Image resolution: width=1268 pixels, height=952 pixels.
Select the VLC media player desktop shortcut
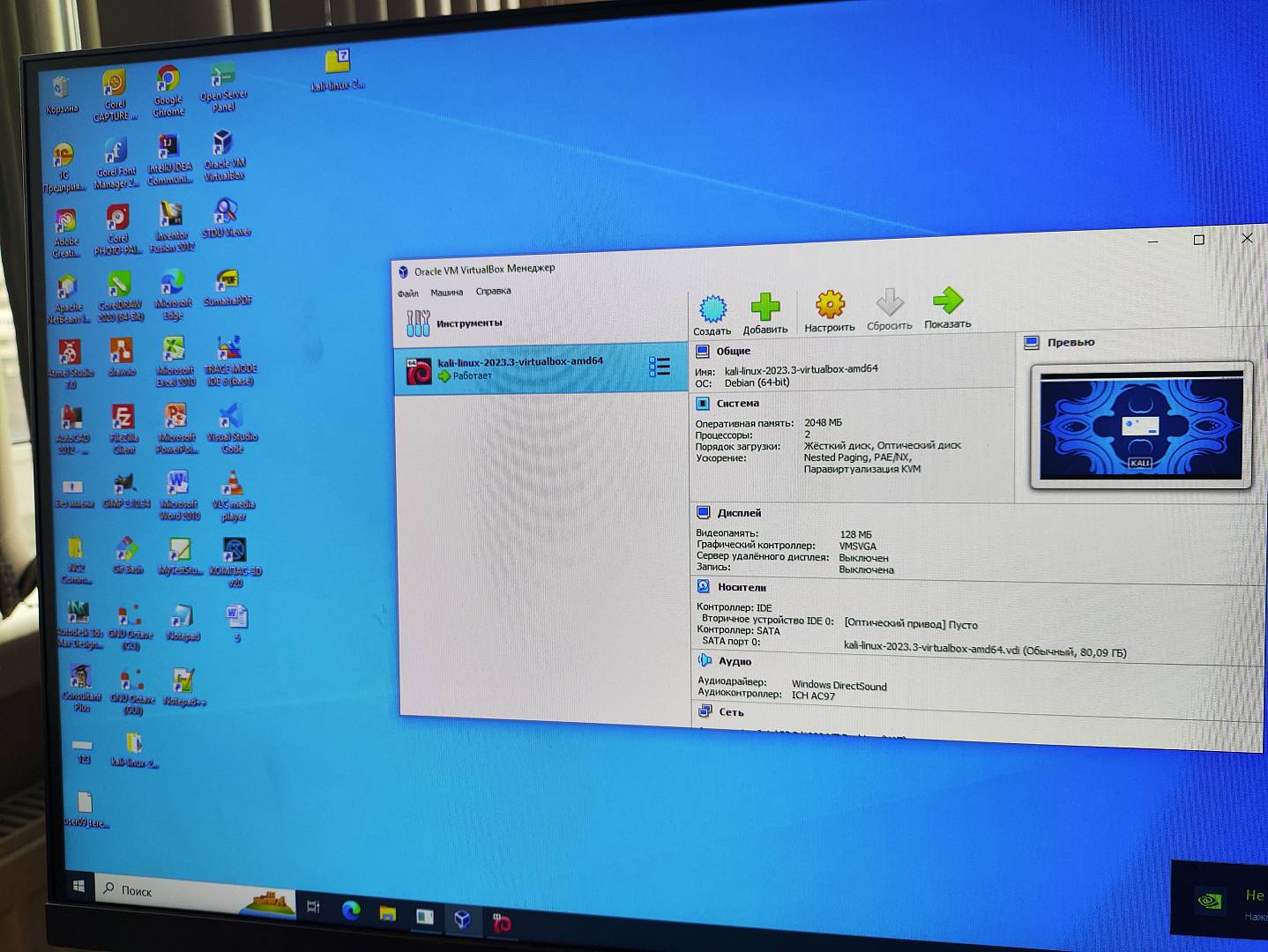click(x=233, y=496)
